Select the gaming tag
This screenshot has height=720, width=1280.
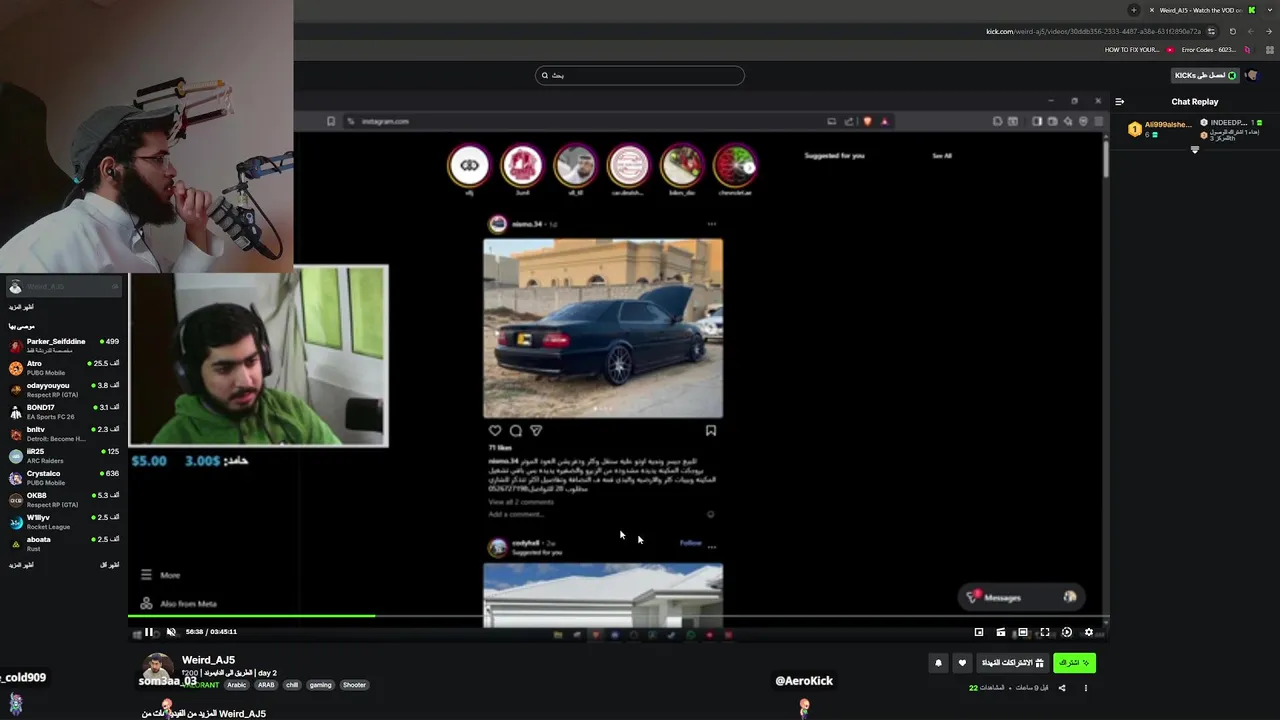[320, 685]
